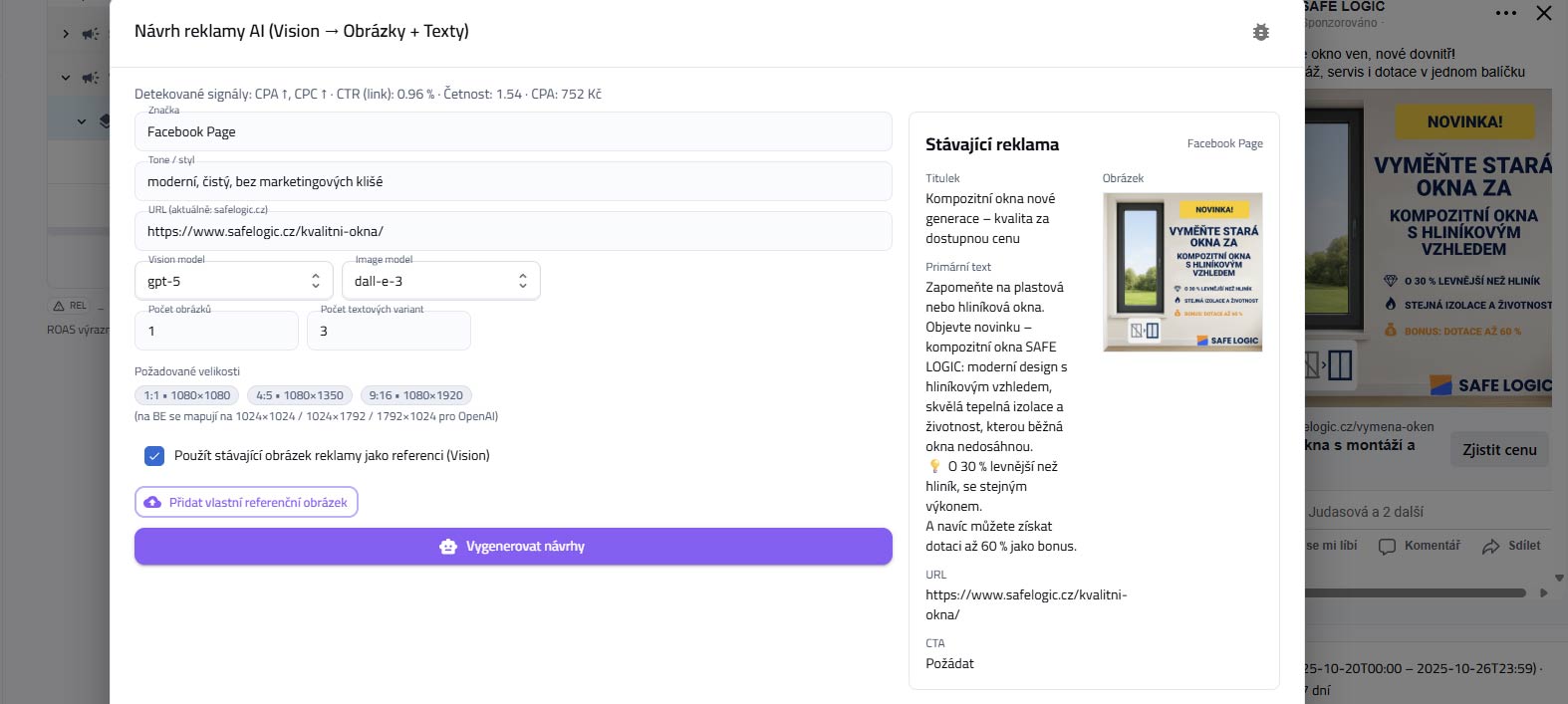Uncheck use existing ad image as reference
Screen dimensions: 1568x704
coord(154,456)
